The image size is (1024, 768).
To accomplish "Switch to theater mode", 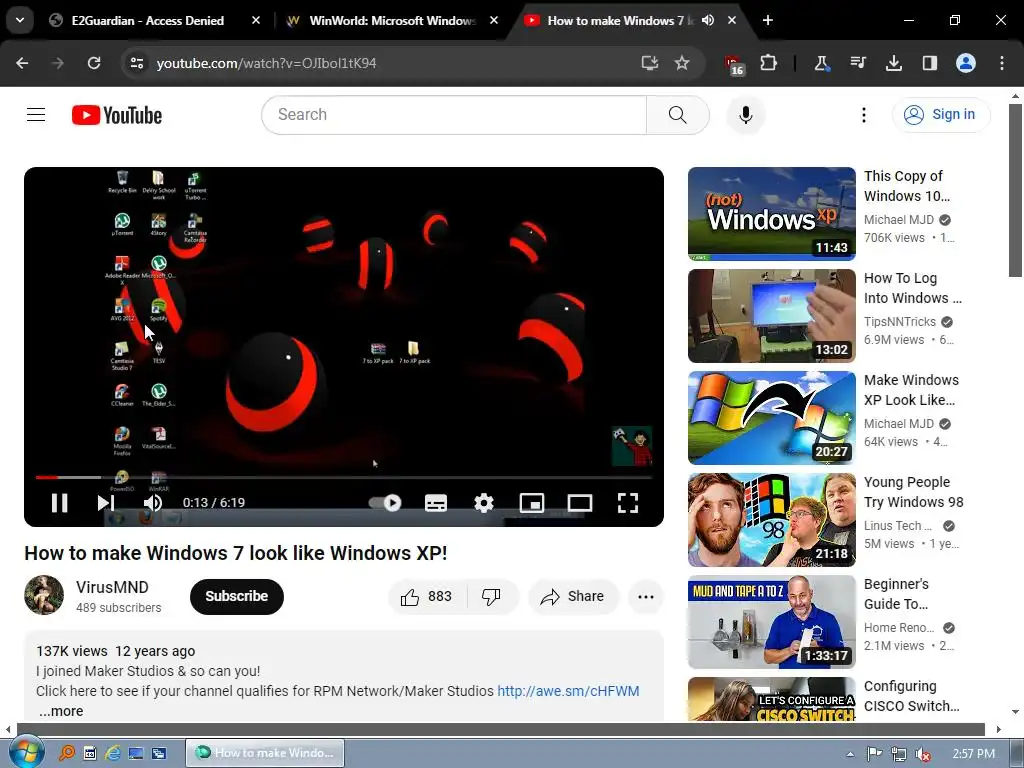I will (579, 503).
